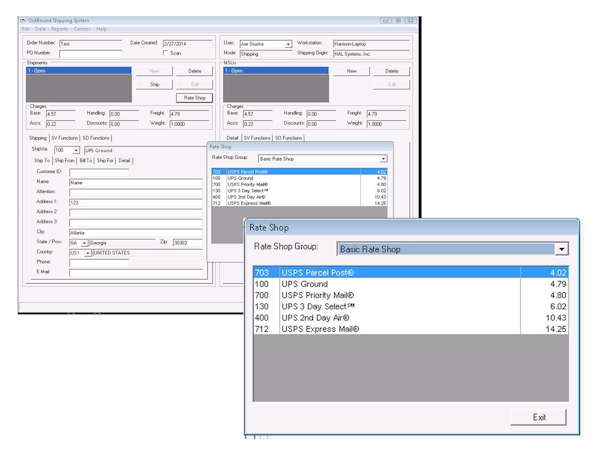Viewport: 600px width, 450px height.
Task: Click Shipments Freight field showing 4.79
Action: point(189,114)
